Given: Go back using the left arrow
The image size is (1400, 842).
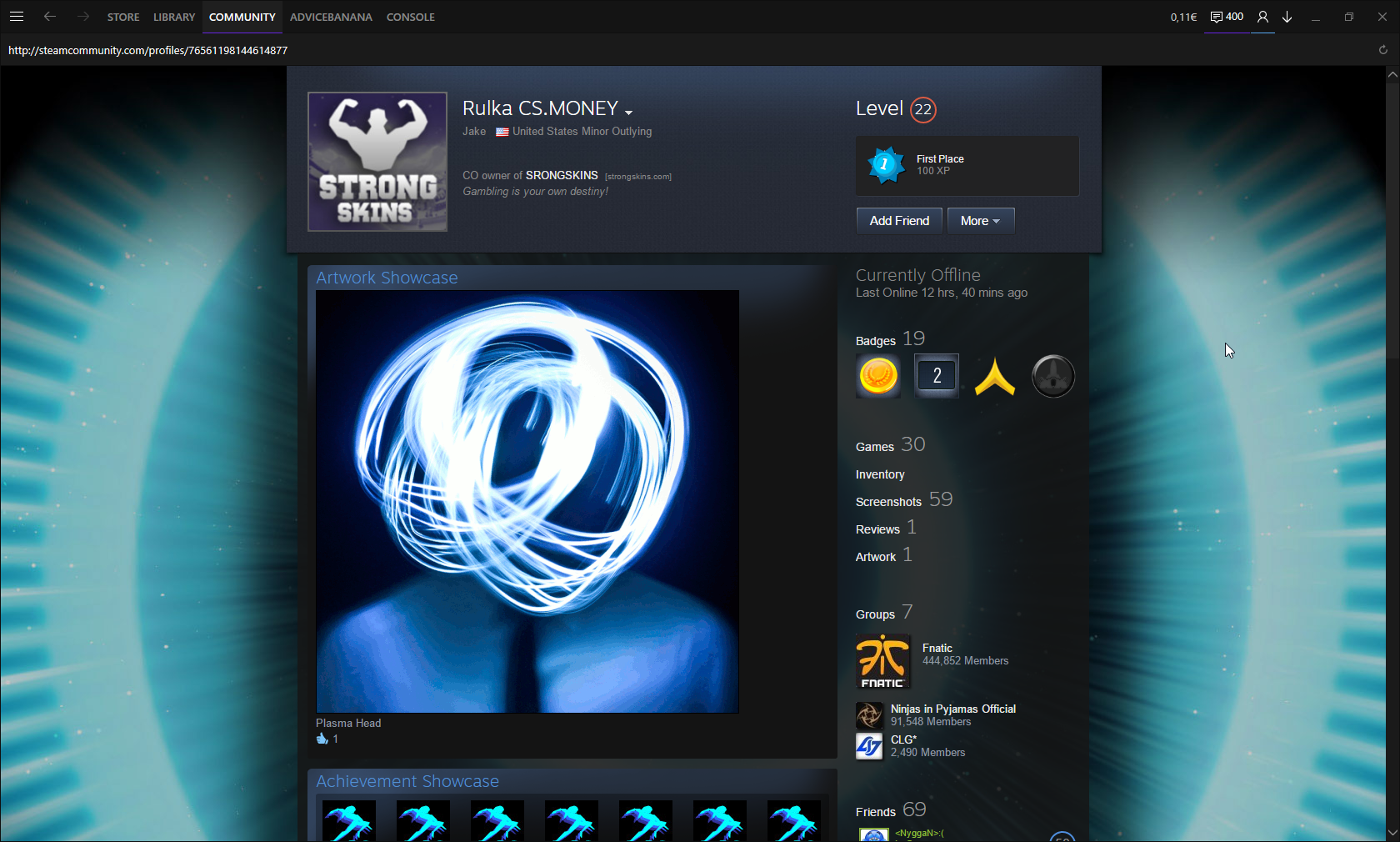Looking at the screenshot, I should click(x=50, y=17).
